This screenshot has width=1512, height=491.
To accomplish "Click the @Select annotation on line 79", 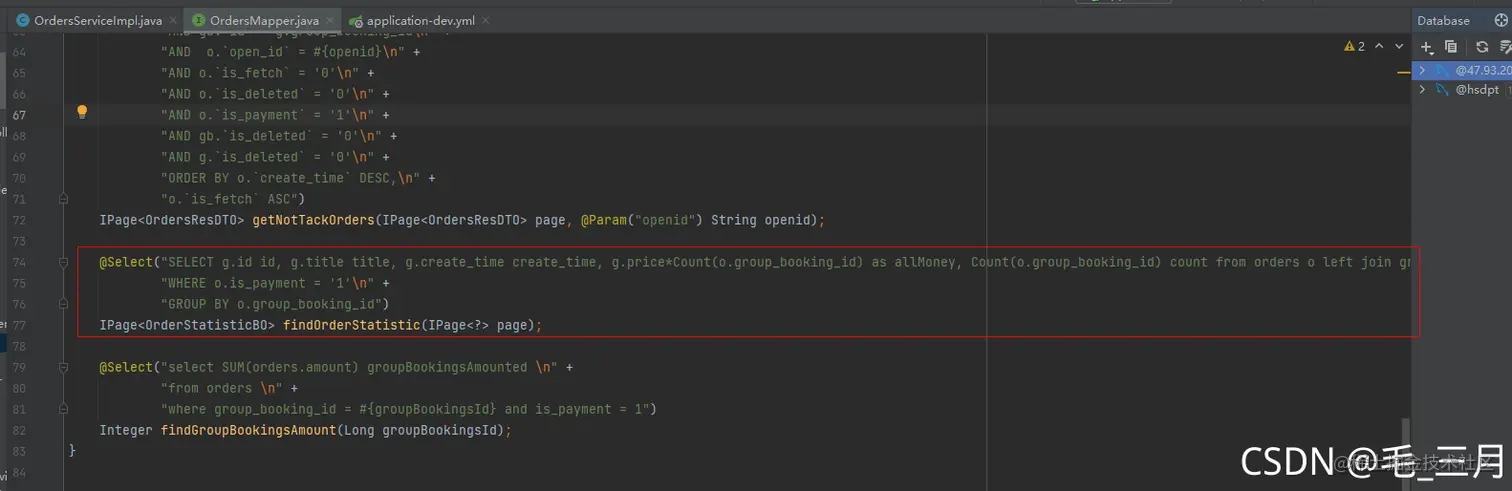I will tap(126, 367).
